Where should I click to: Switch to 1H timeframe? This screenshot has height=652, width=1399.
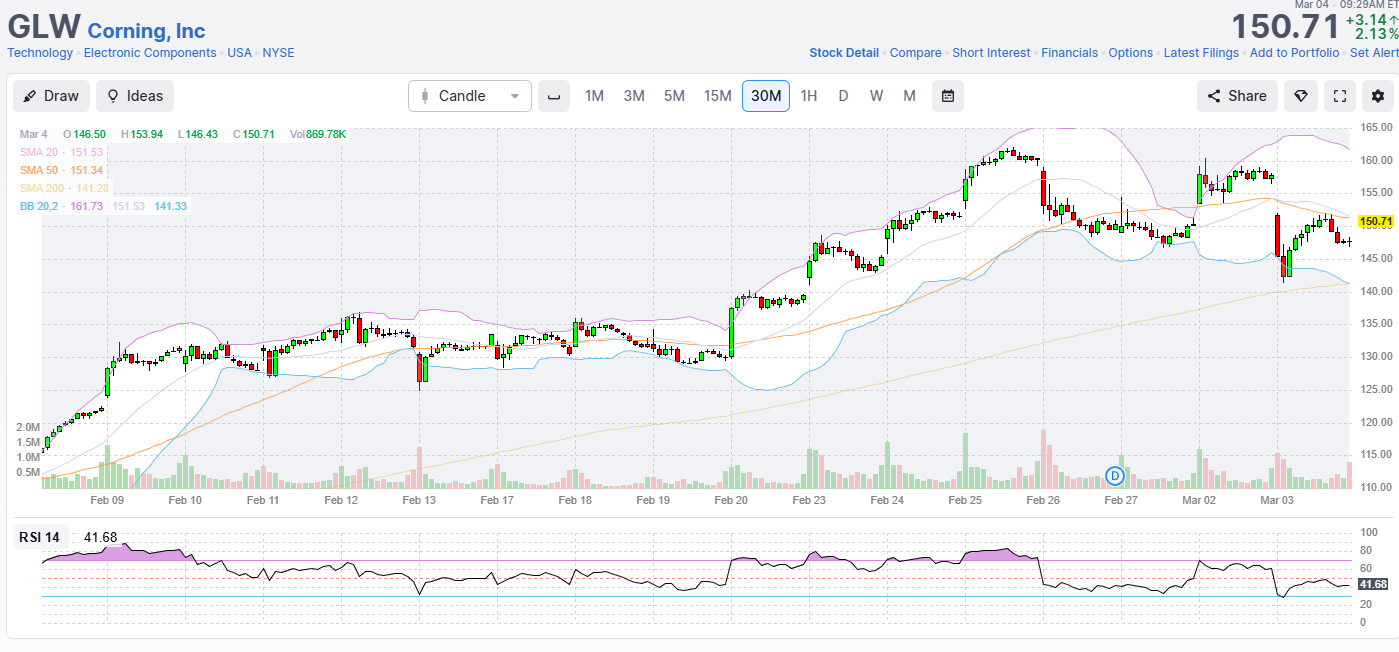808,96
